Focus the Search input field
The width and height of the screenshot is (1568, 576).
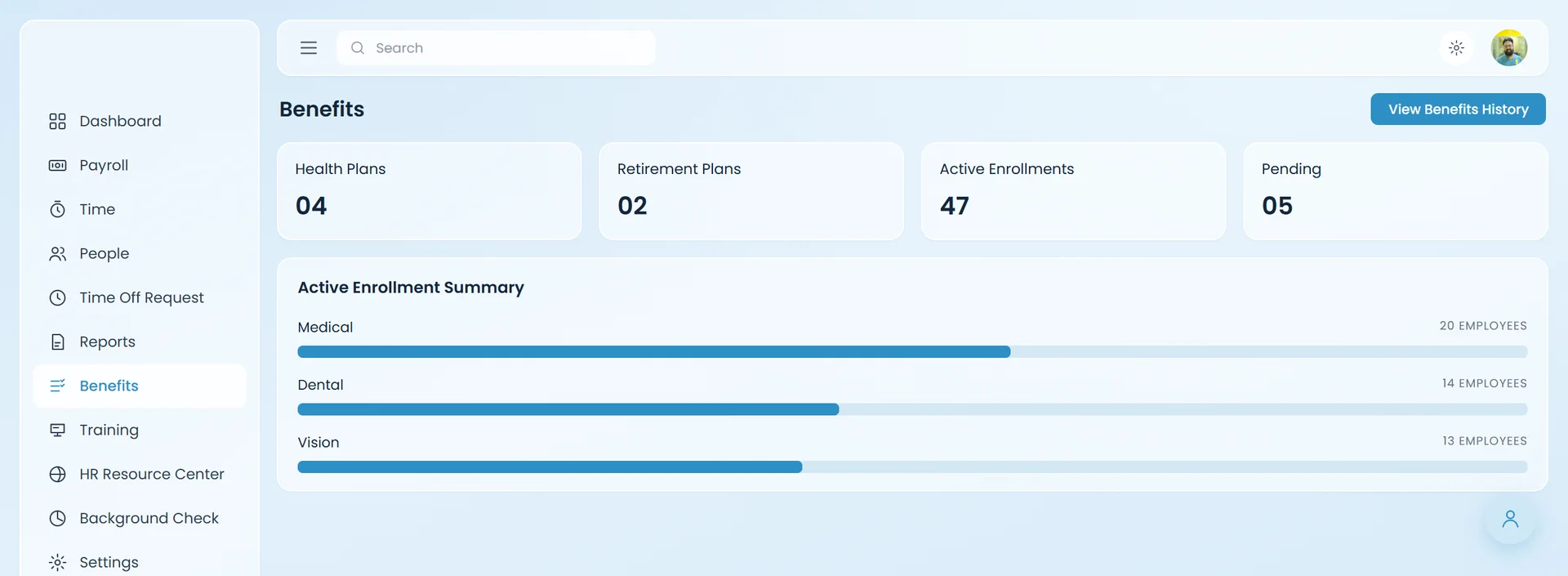[496, 48]
